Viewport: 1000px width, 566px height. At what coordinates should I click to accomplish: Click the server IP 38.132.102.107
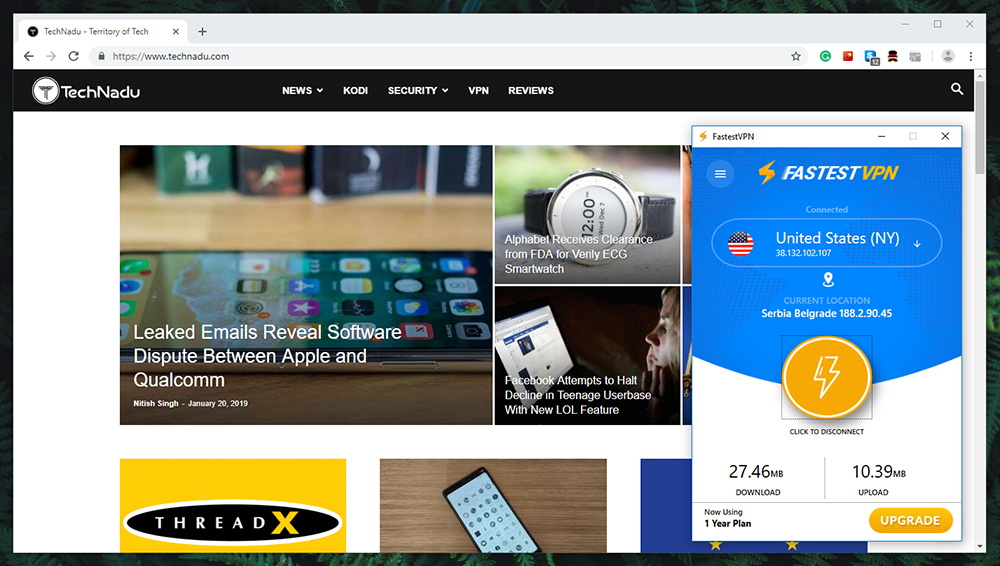pyautogui.click(x=803, y=253)
